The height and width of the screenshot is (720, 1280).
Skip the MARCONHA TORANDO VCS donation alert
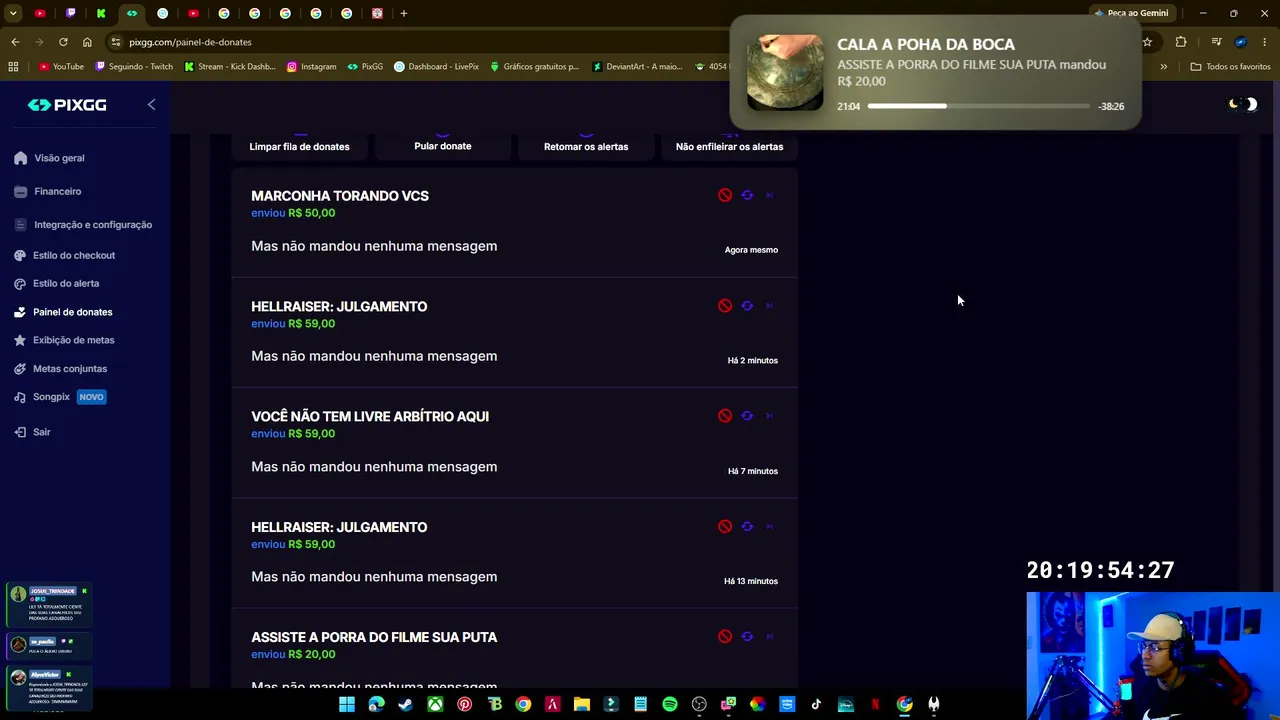point(769,195)
